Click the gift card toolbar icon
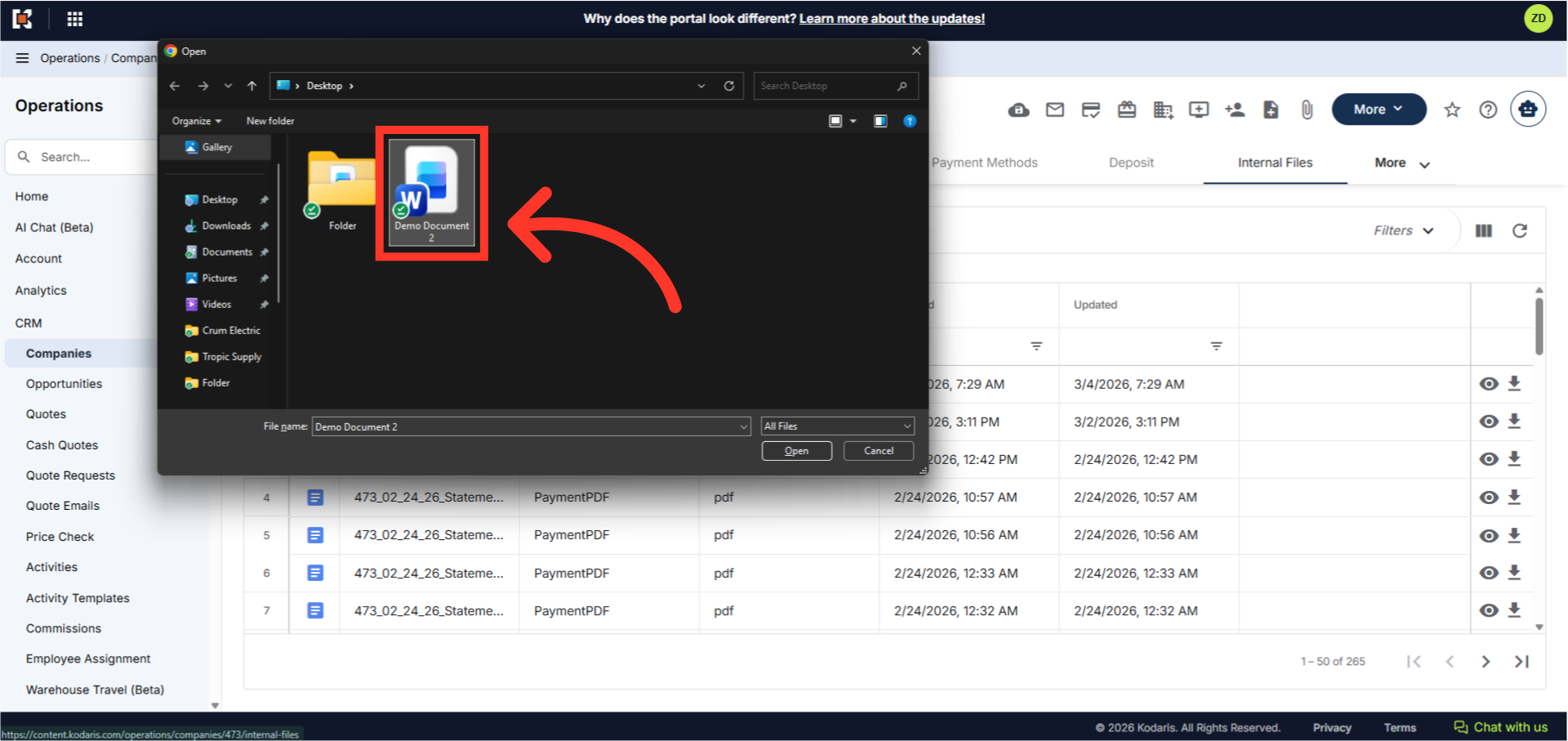Viewport: 1568px width, 741px height. click(1127, 109)
